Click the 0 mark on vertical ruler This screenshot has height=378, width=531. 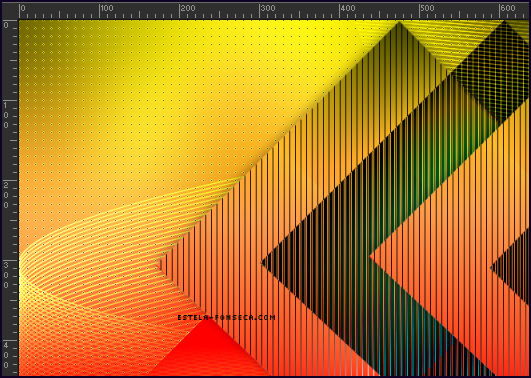[x=6, y=25]
